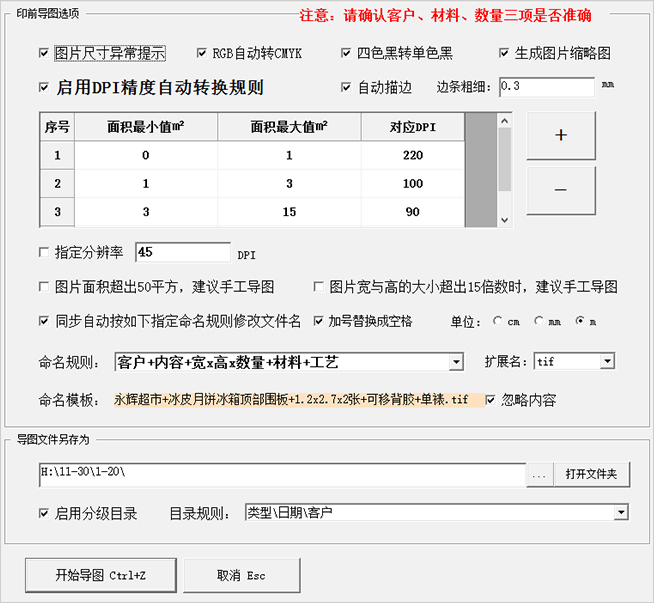Click the browse "..." button beside export path

click(x=538, y=474)
